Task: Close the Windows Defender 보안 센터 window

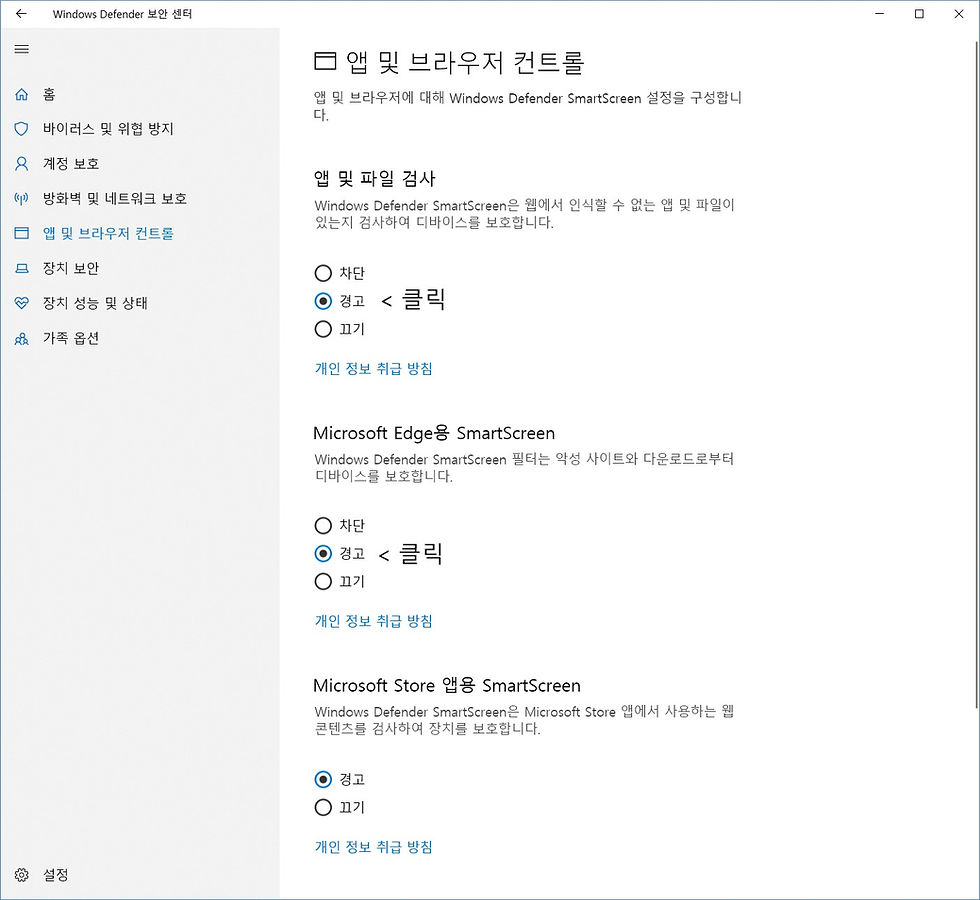Action: point(959,14)
